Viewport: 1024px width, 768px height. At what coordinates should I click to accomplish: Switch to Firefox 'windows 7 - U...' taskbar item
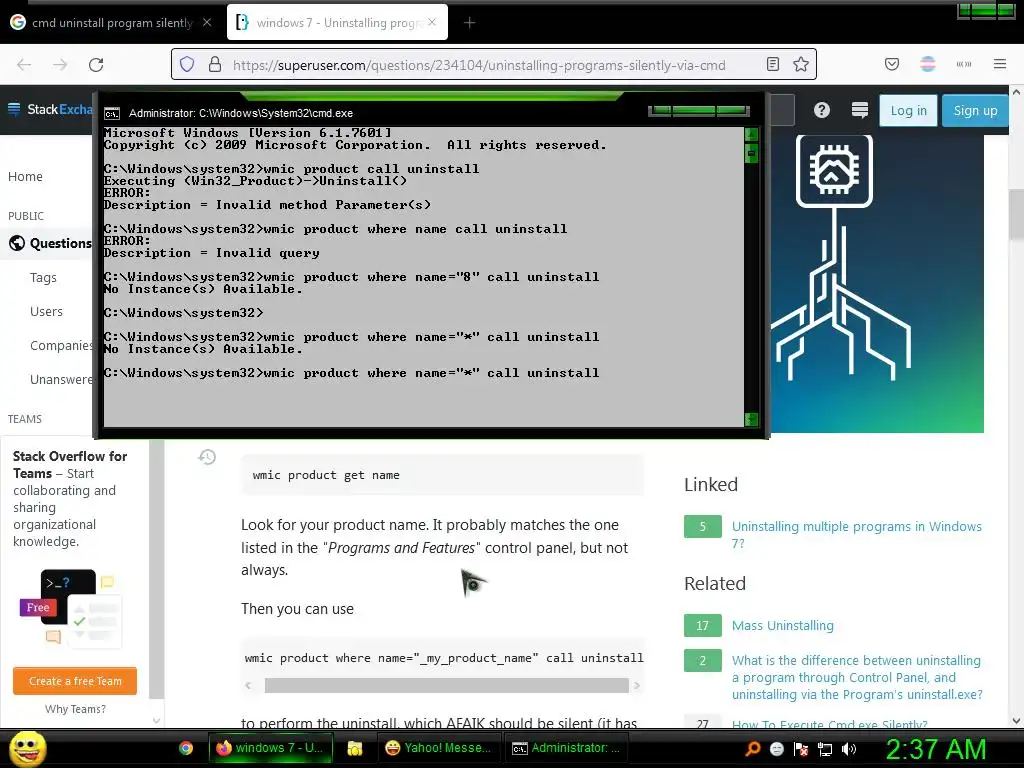(270, 748)
